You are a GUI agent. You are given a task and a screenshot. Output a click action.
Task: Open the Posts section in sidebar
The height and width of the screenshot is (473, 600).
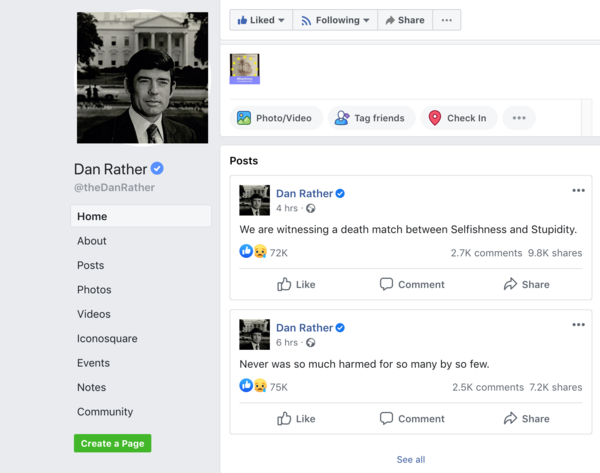click(90, 265)
